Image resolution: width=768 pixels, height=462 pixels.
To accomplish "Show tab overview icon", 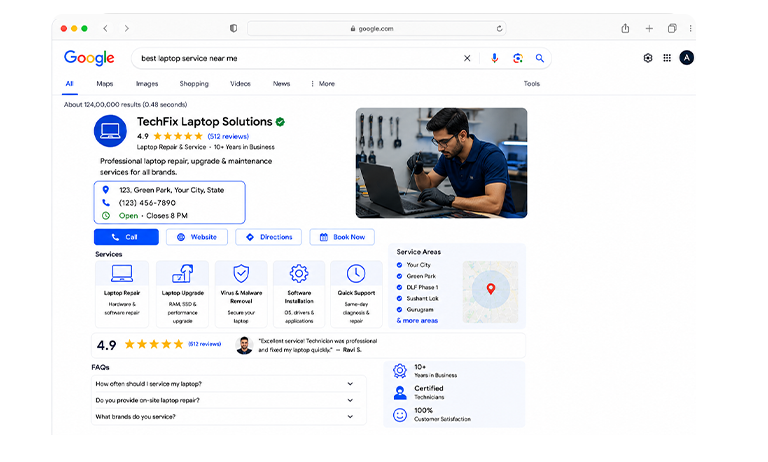I will pyautogui.click(x=672, y=28).
